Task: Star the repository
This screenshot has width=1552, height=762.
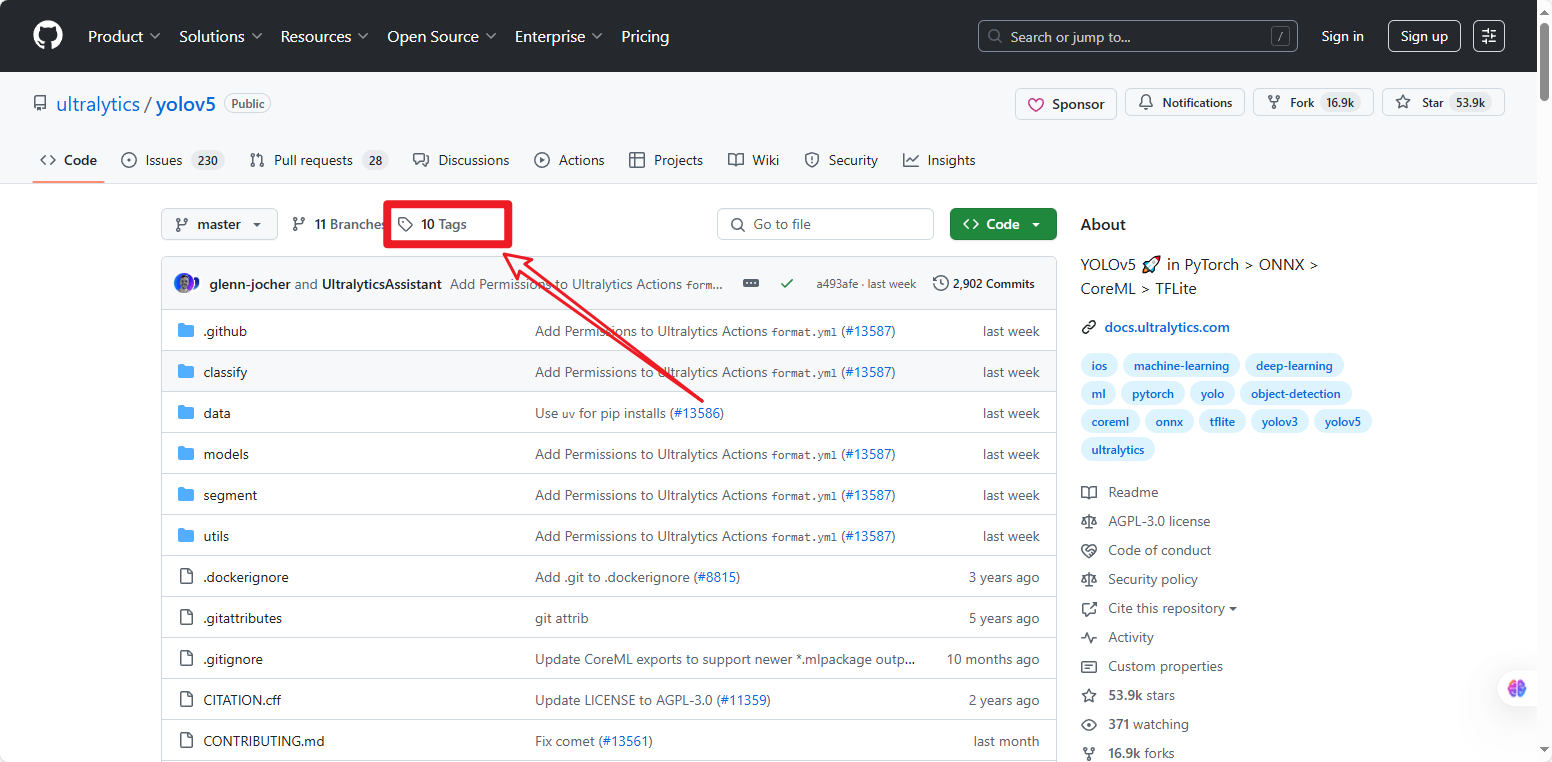Action: point(1443,103)
